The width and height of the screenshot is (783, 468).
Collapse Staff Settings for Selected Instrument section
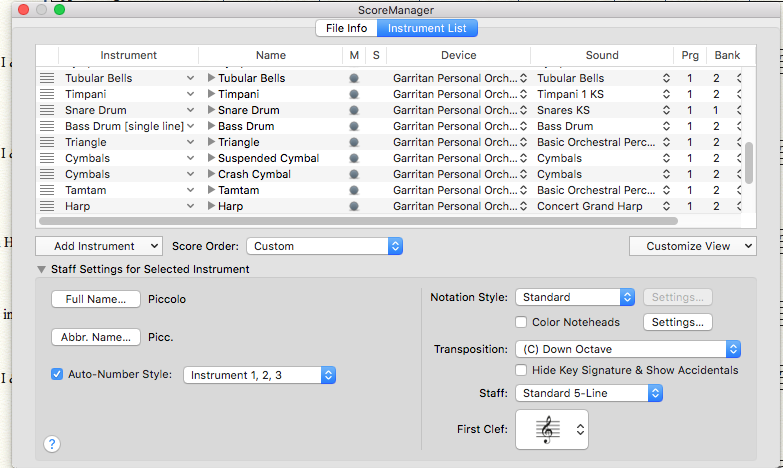click(41, 269)
